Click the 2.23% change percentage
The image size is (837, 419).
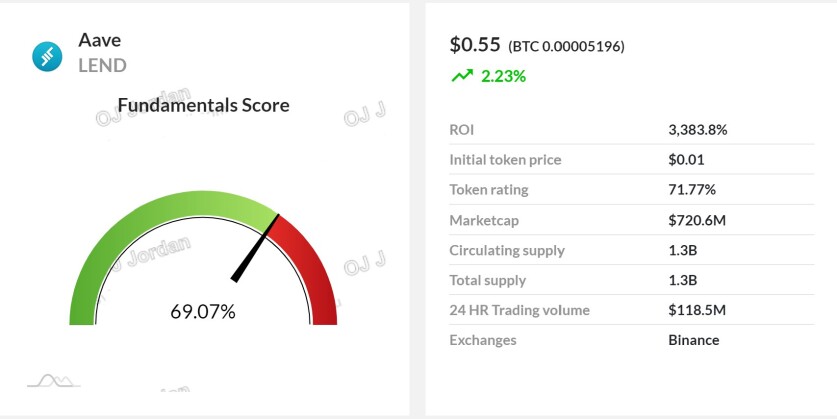tap(503, 76)
